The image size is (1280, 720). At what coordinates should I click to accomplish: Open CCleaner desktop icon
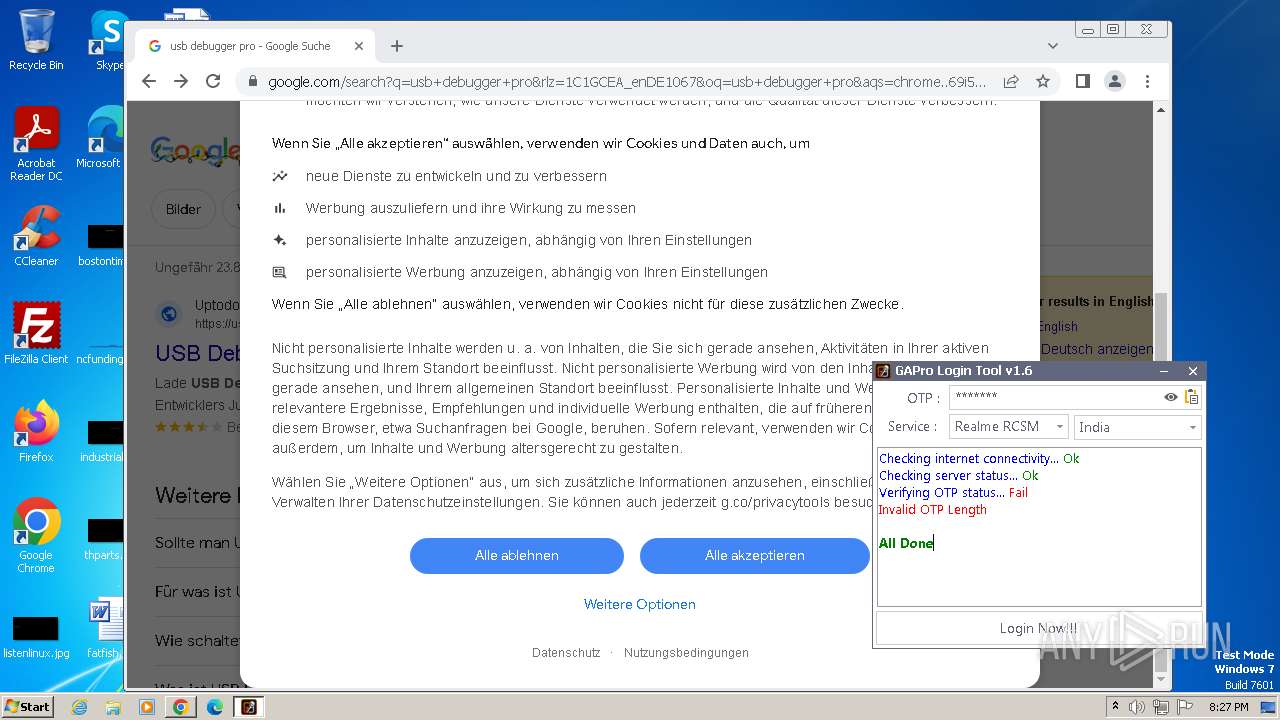coord(36,236)
